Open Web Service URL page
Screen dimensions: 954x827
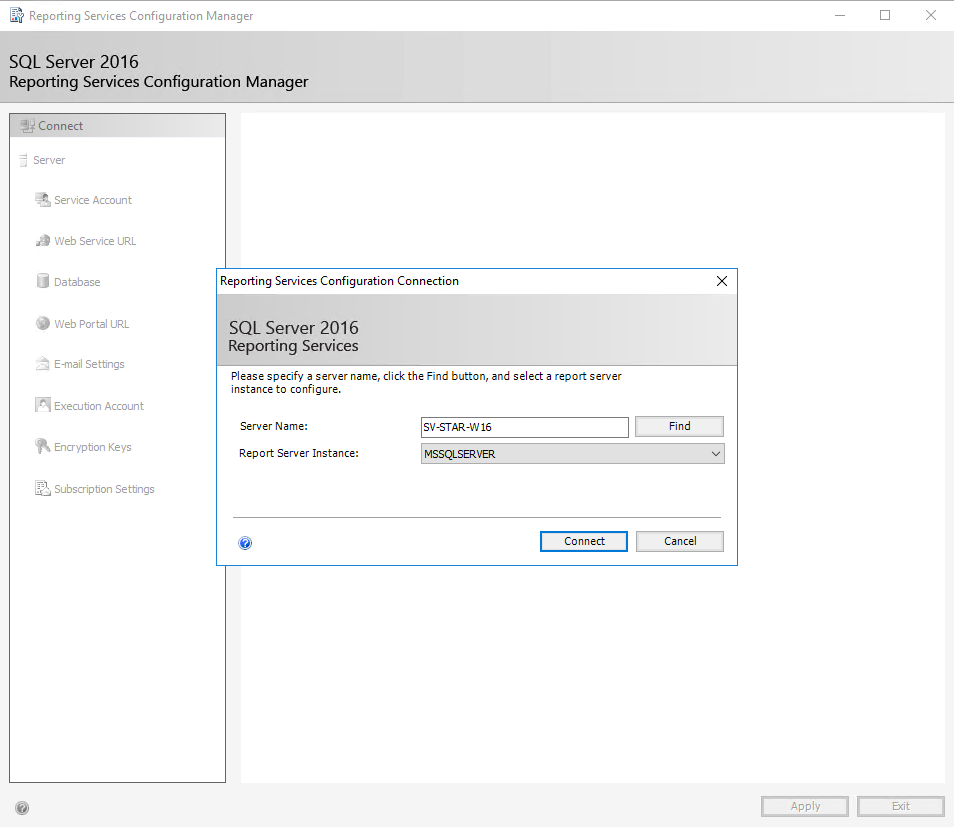point(95,241)
